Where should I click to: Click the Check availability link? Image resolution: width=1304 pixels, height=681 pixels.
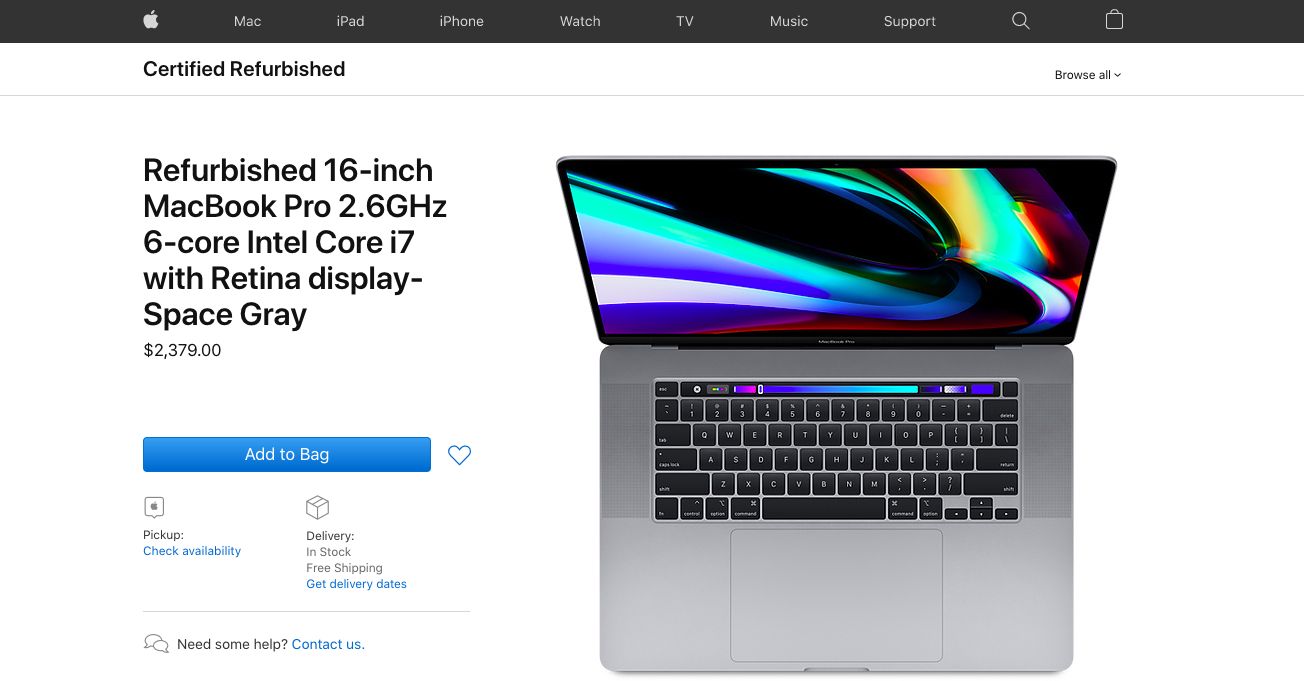[x=192, y=551]
